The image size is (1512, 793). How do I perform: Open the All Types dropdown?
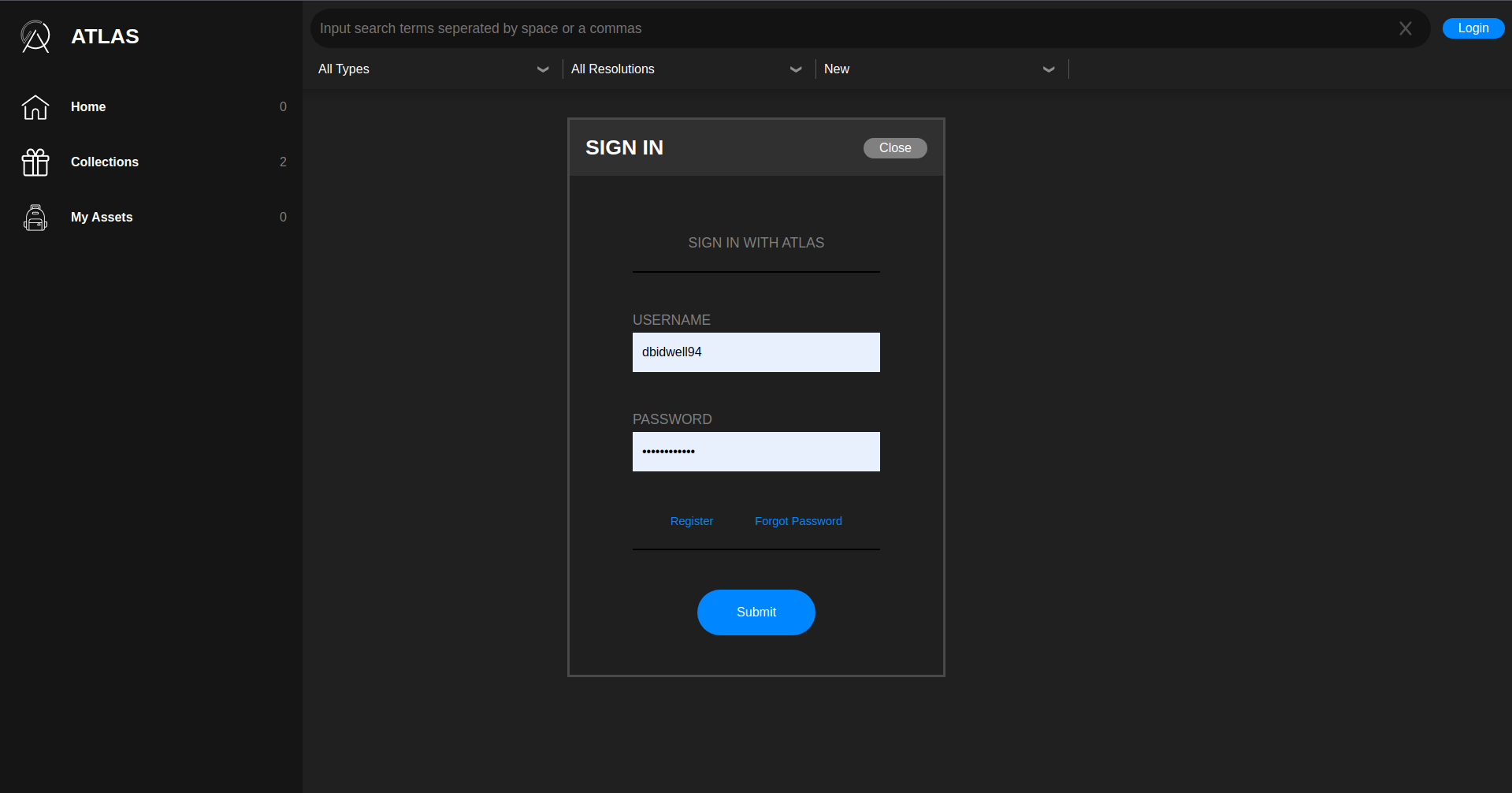pos(433,69)
